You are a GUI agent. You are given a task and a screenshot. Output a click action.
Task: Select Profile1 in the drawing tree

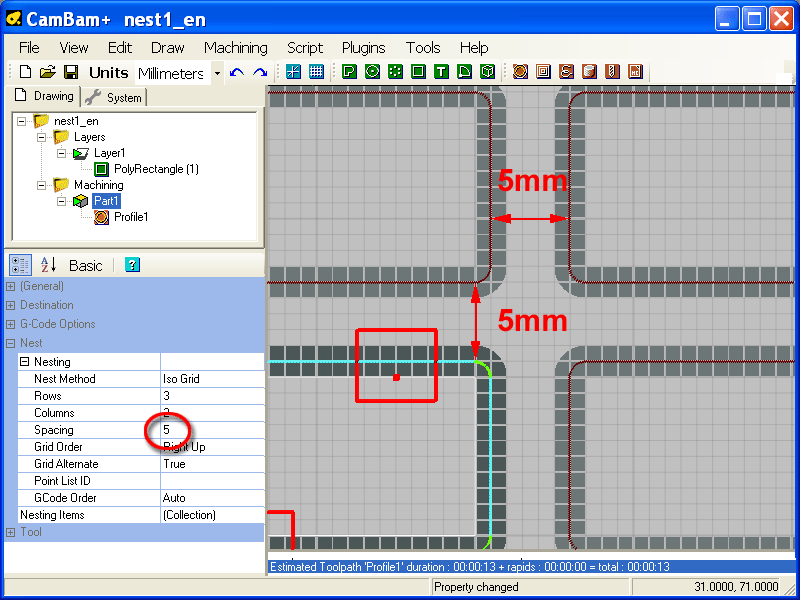click(x=130, y=217)
